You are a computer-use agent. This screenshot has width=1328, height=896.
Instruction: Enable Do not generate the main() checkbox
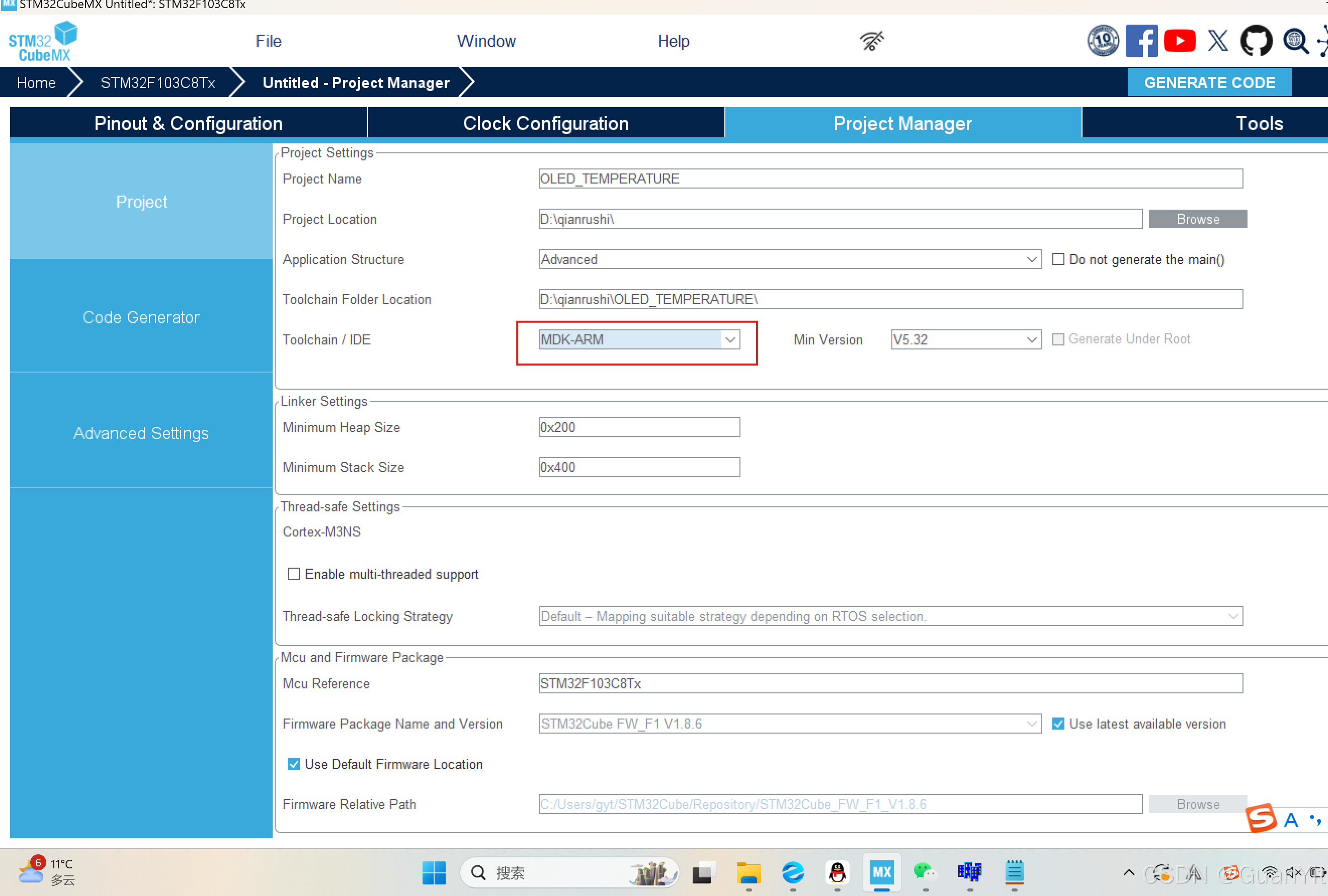[1058, 259]
